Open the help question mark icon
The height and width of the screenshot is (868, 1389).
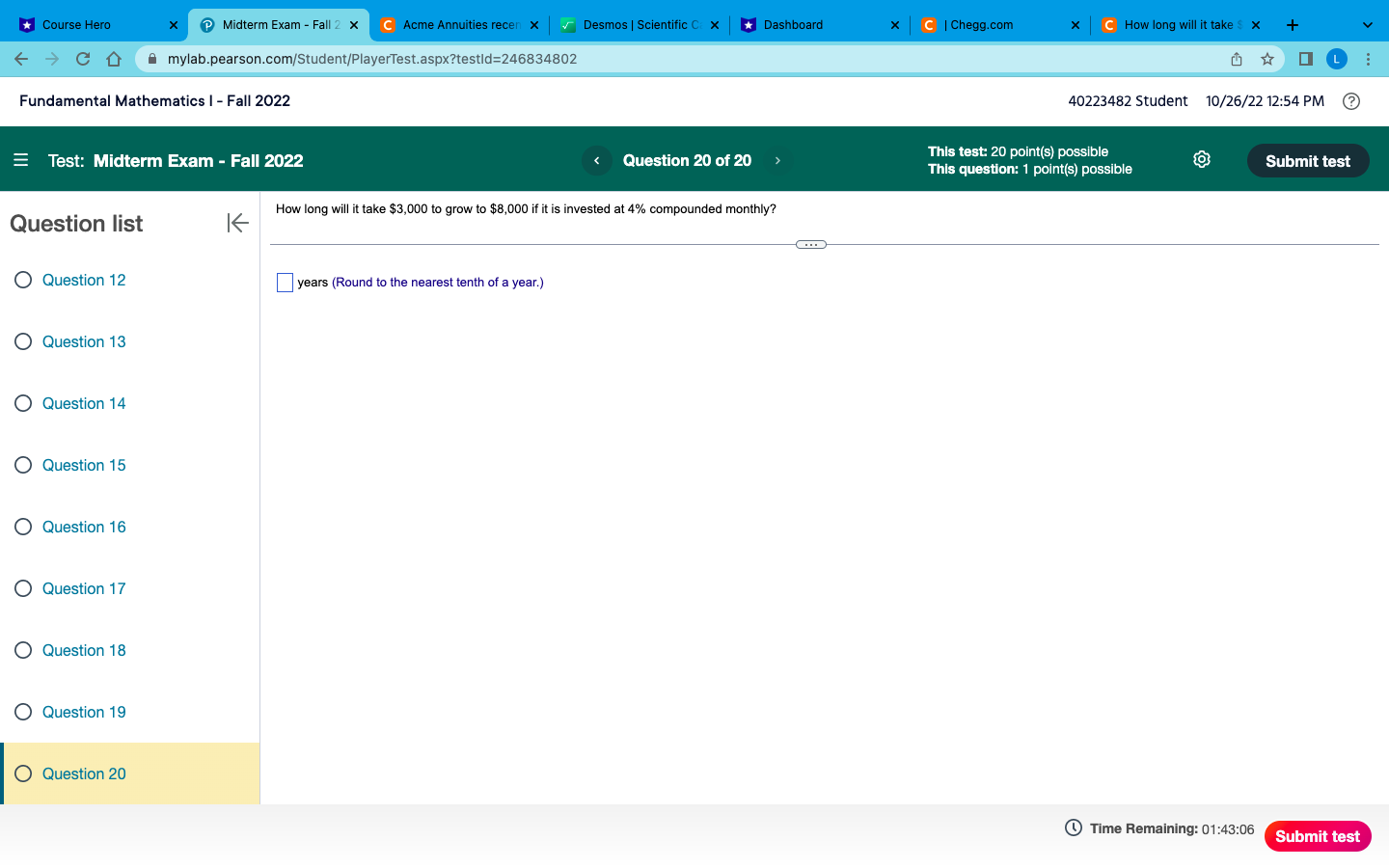coord(1350,100)
